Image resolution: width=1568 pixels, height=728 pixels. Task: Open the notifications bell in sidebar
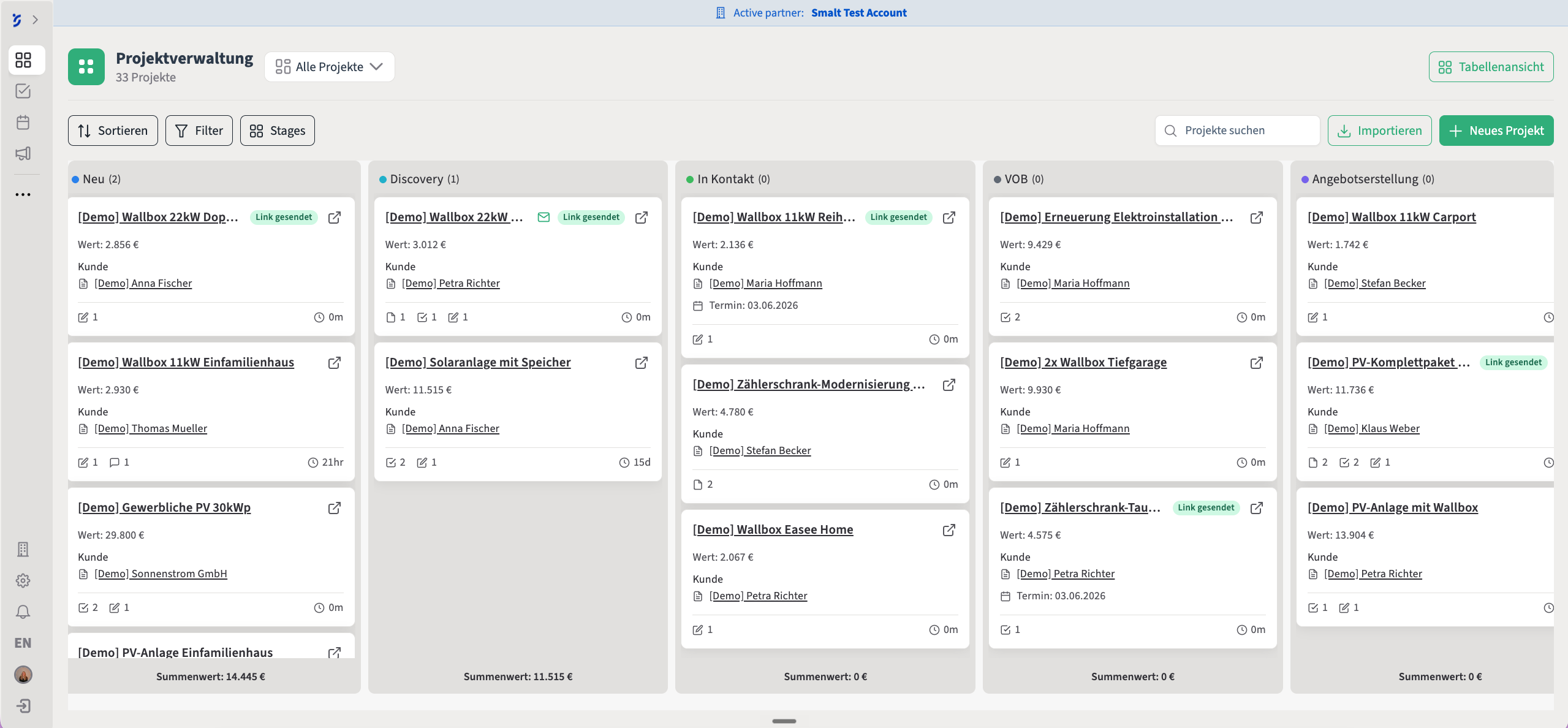pos(23,612)
